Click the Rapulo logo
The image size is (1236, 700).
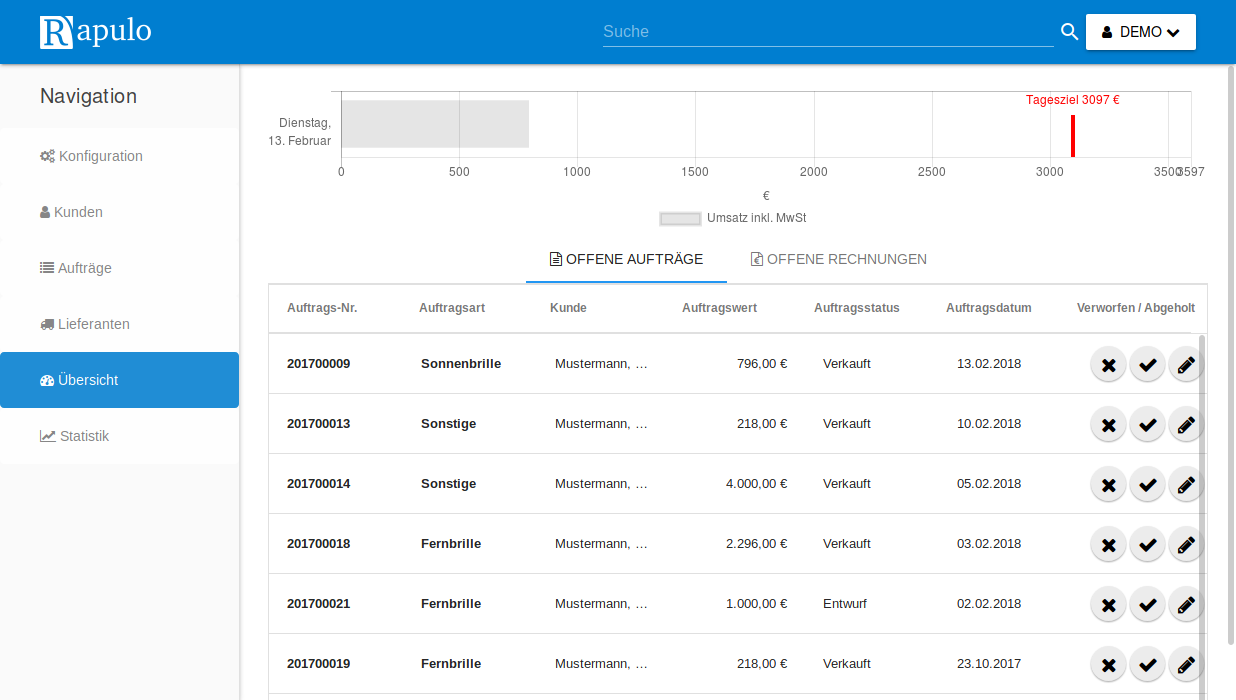pyautogui.click(x=96, y=32)
